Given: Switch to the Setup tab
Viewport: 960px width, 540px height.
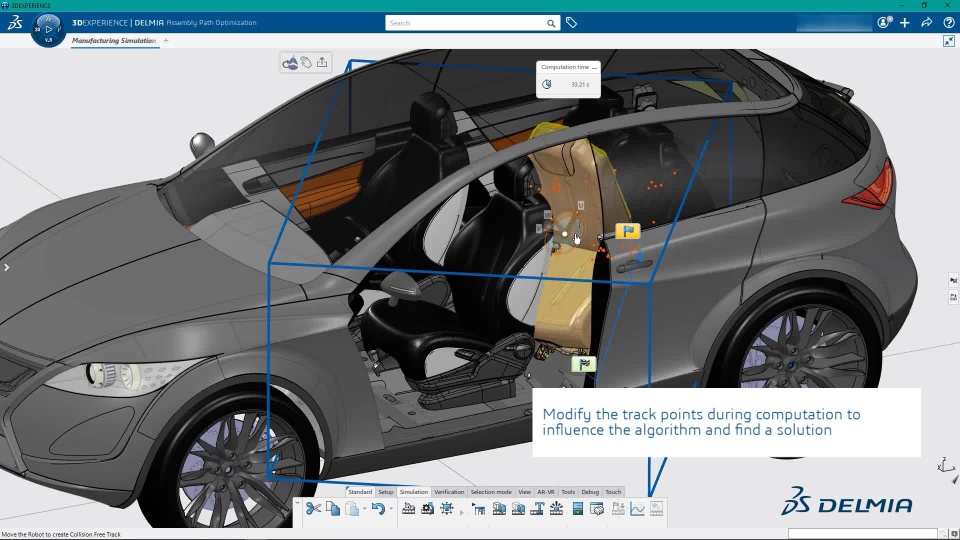Looking at the screenshot, I should pos(386,492).
